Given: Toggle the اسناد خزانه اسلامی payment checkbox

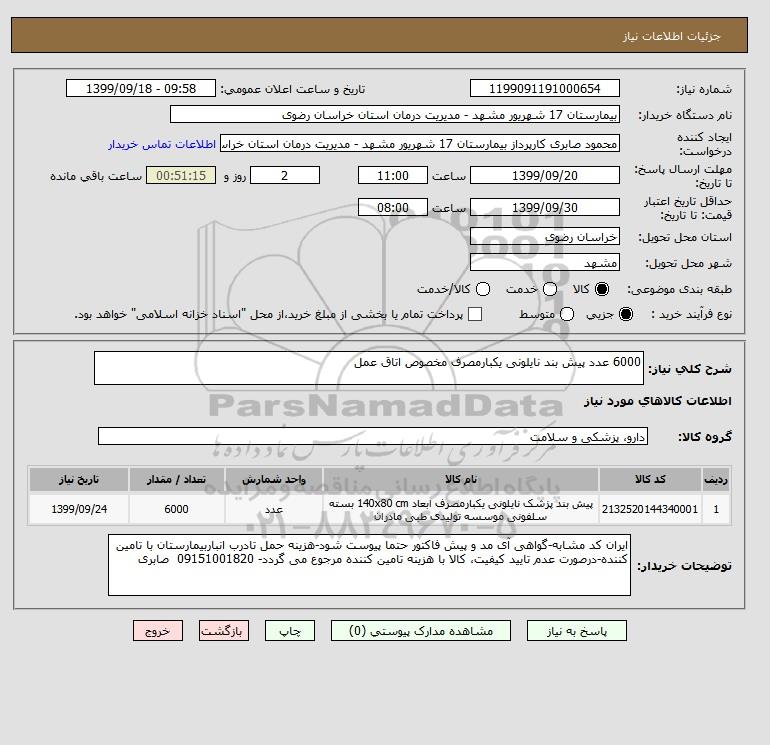Looking at the screenshot, I should tap(475, 314).
